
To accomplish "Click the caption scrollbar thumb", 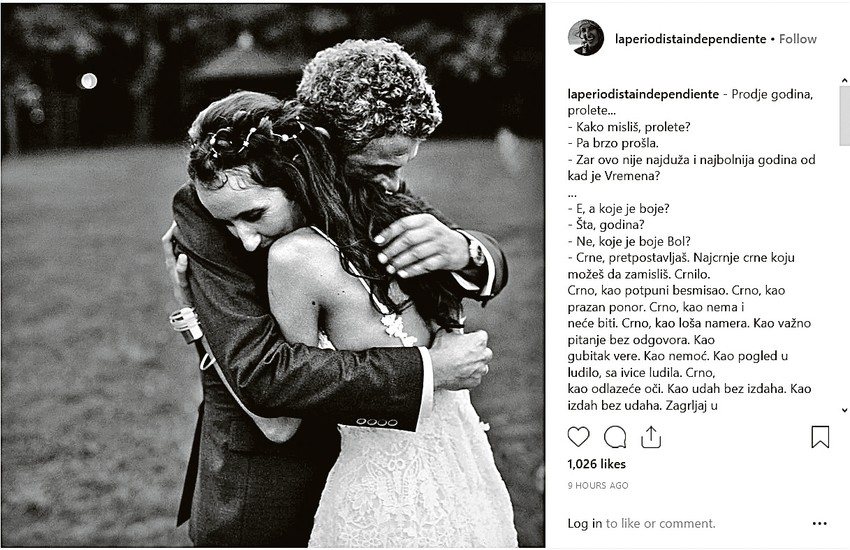I will [x=844, y=115].
